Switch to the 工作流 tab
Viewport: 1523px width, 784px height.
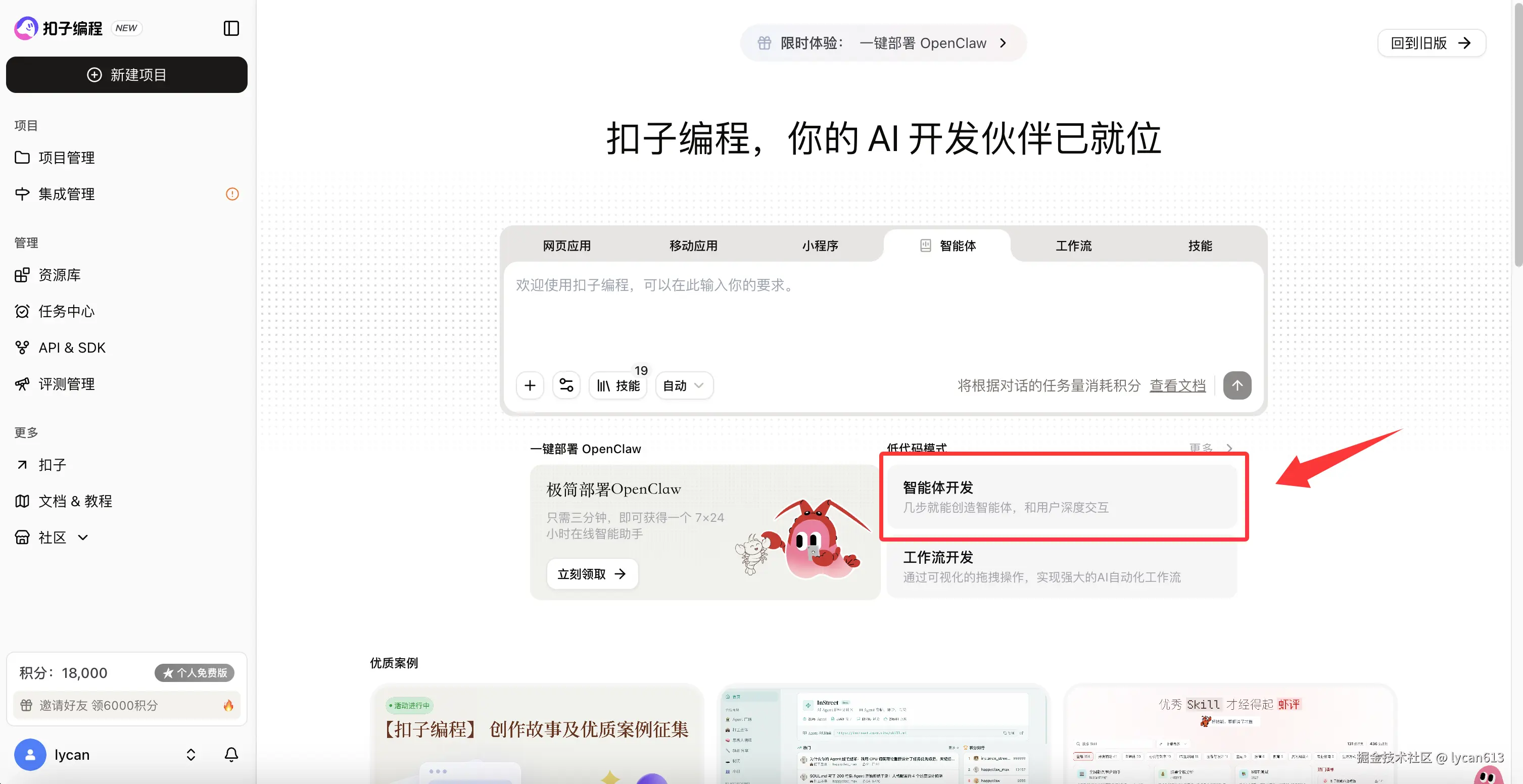(1074, 246)
